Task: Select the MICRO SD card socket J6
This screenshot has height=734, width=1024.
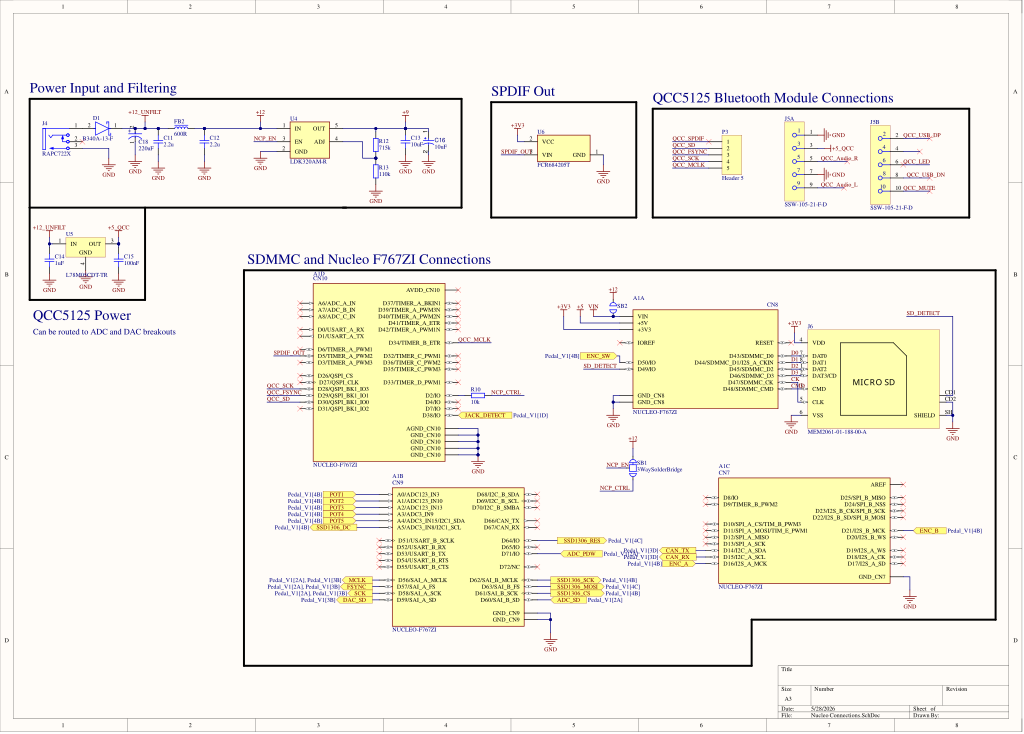Action: pyautogui.click(x=874, y=379)
